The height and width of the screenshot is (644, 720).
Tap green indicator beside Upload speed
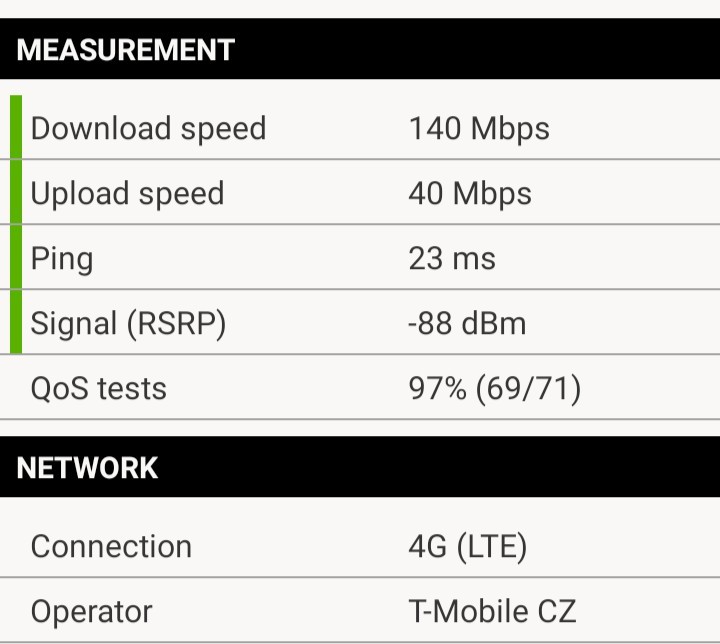[x=16, y=193]
